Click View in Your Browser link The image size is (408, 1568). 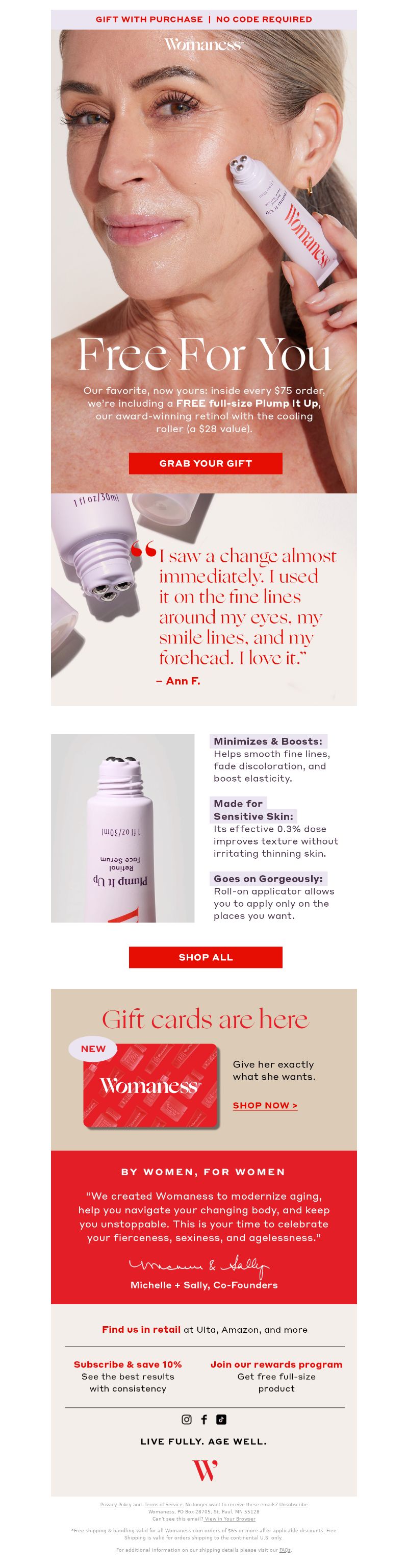[x=230, y=1519]
